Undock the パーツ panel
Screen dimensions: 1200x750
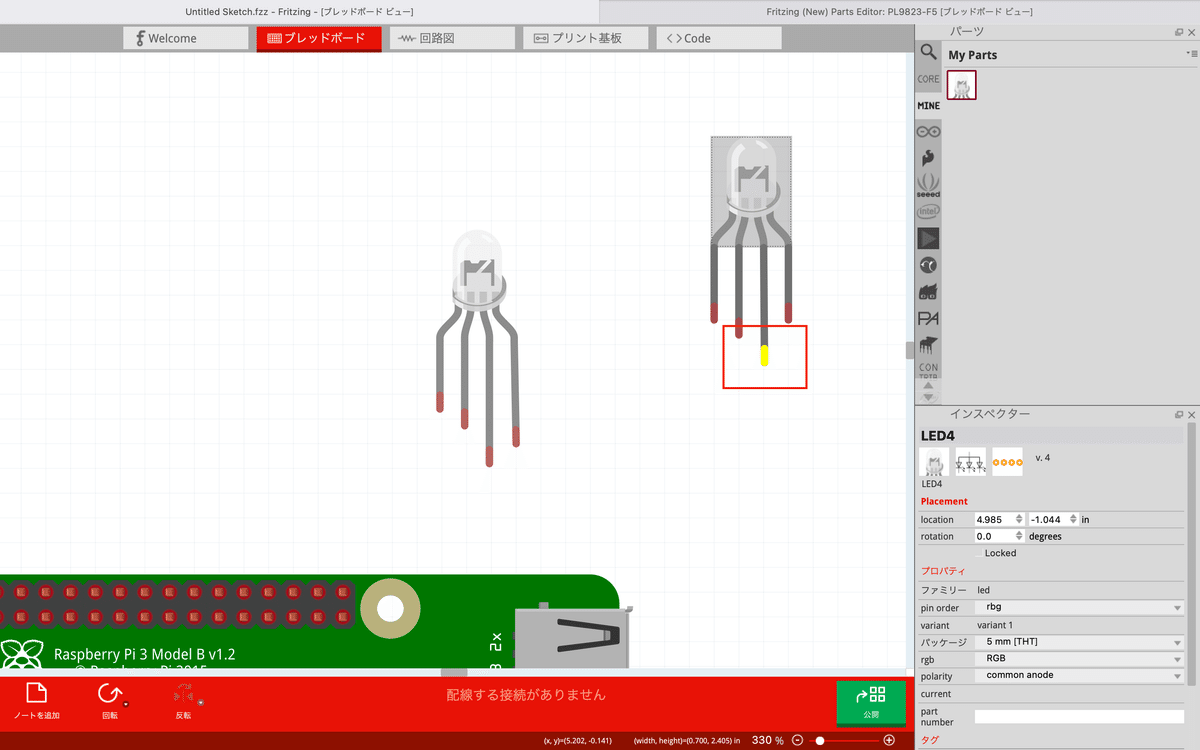click(1179, 32)
